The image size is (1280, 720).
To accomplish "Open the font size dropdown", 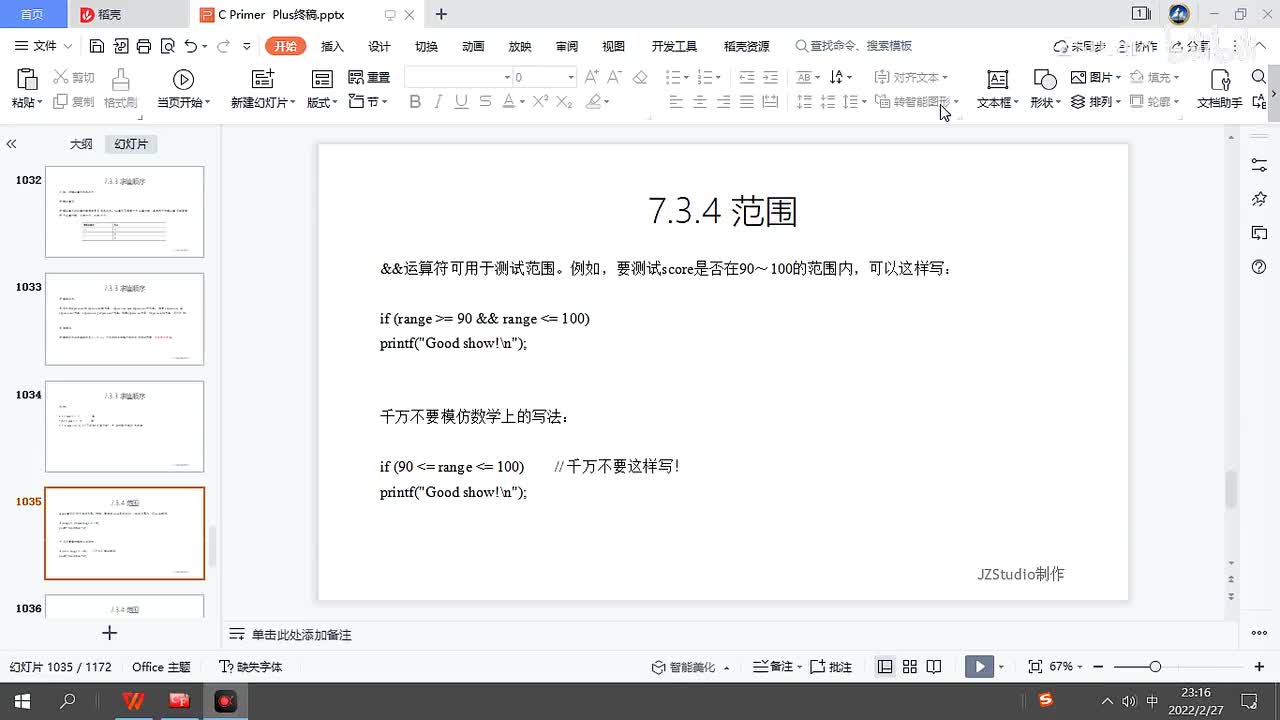I will [x=571, y=77].
